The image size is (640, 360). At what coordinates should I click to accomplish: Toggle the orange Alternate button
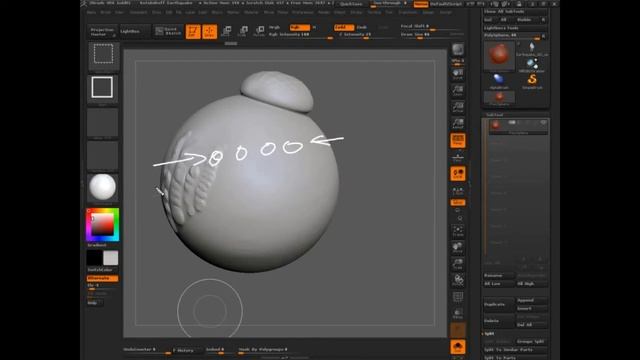click(102, 278)
